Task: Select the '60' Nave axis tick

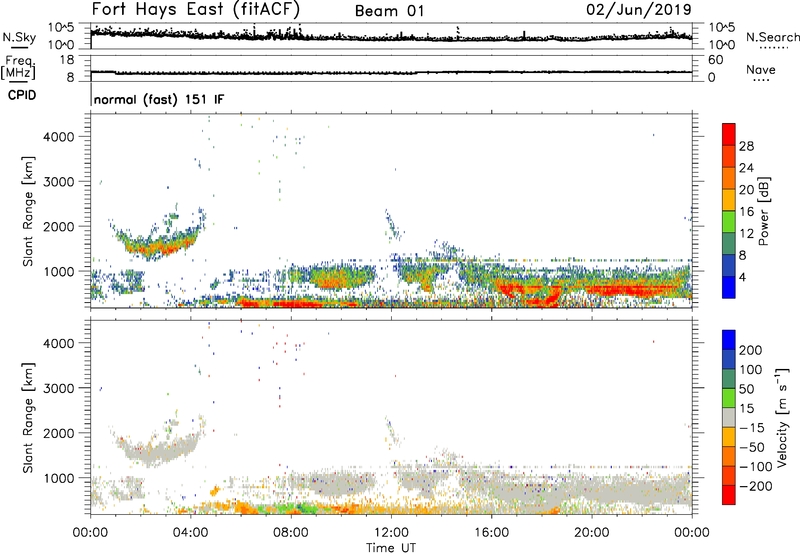Action: coord(715,60)
